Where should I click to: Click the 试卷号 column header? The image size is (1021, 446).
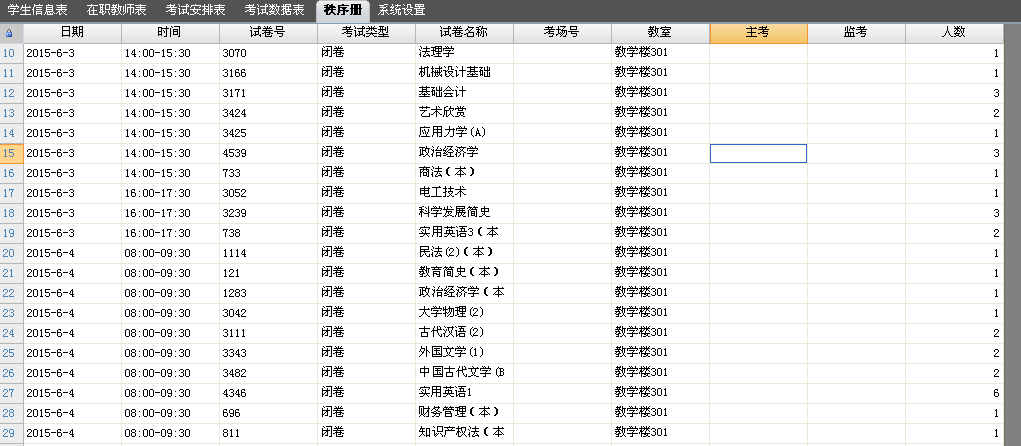(x=268, y=33)
